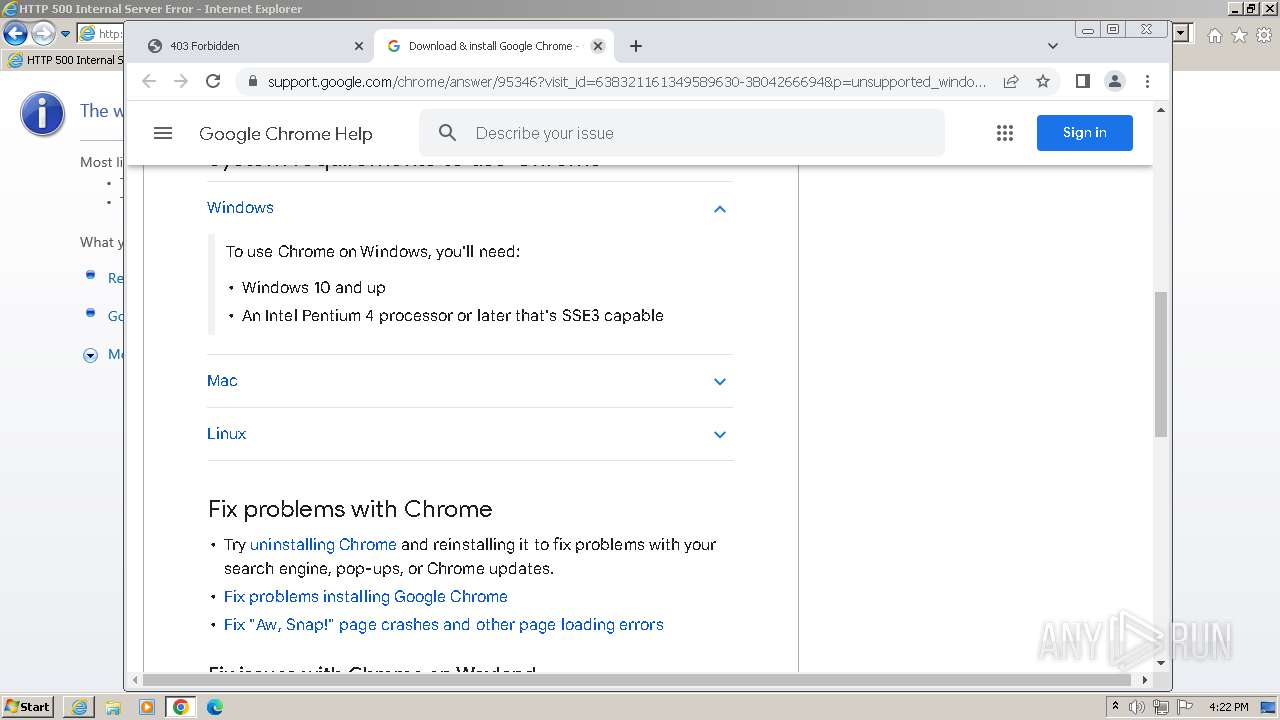This screenshot has width=1280, height=720.
Task: Close the 403 Forbidden tab
Action: pos(359,46)
